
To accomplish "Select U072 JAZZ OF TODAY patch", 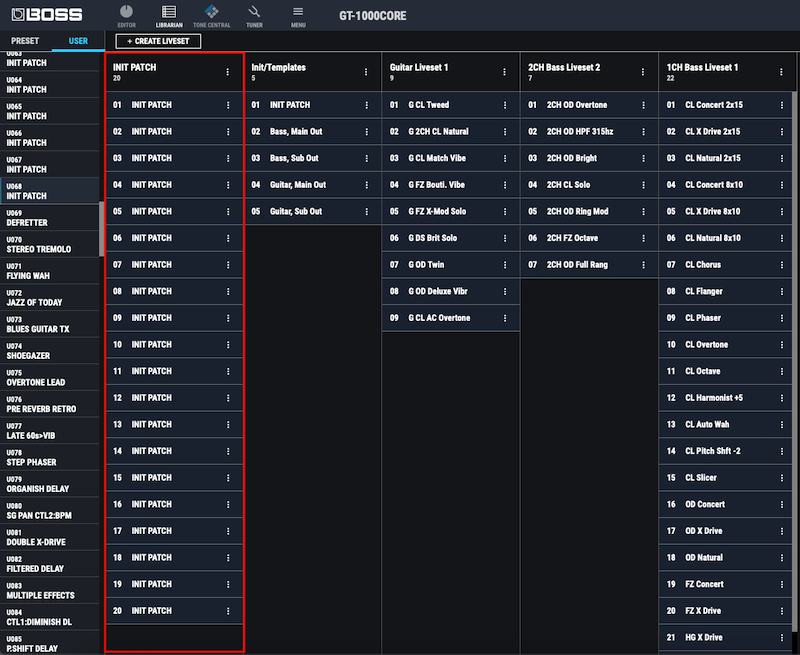I will pyautogui.click(x=49, y=297).
